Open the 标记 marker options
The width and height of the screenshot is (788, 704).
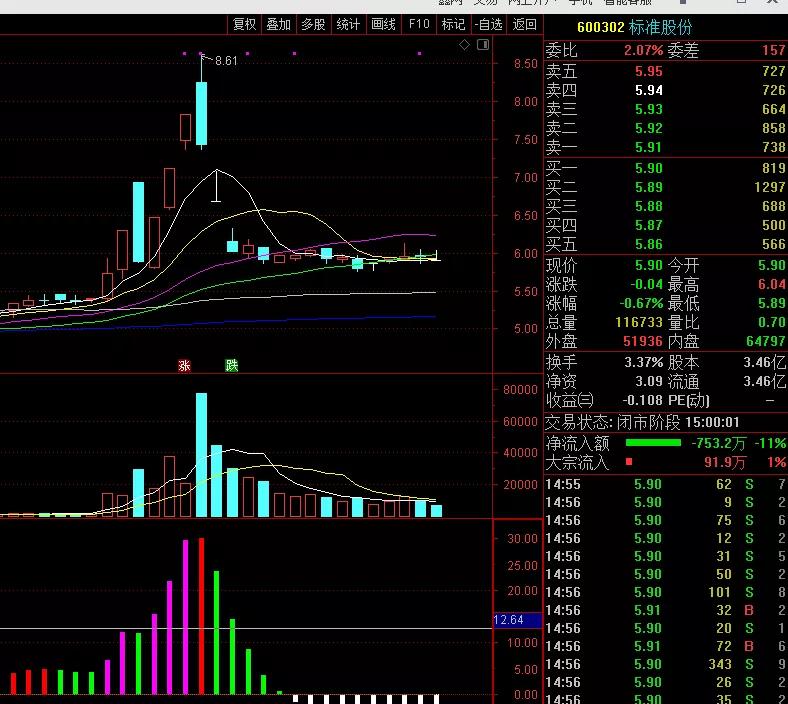[x=453, y=24]
